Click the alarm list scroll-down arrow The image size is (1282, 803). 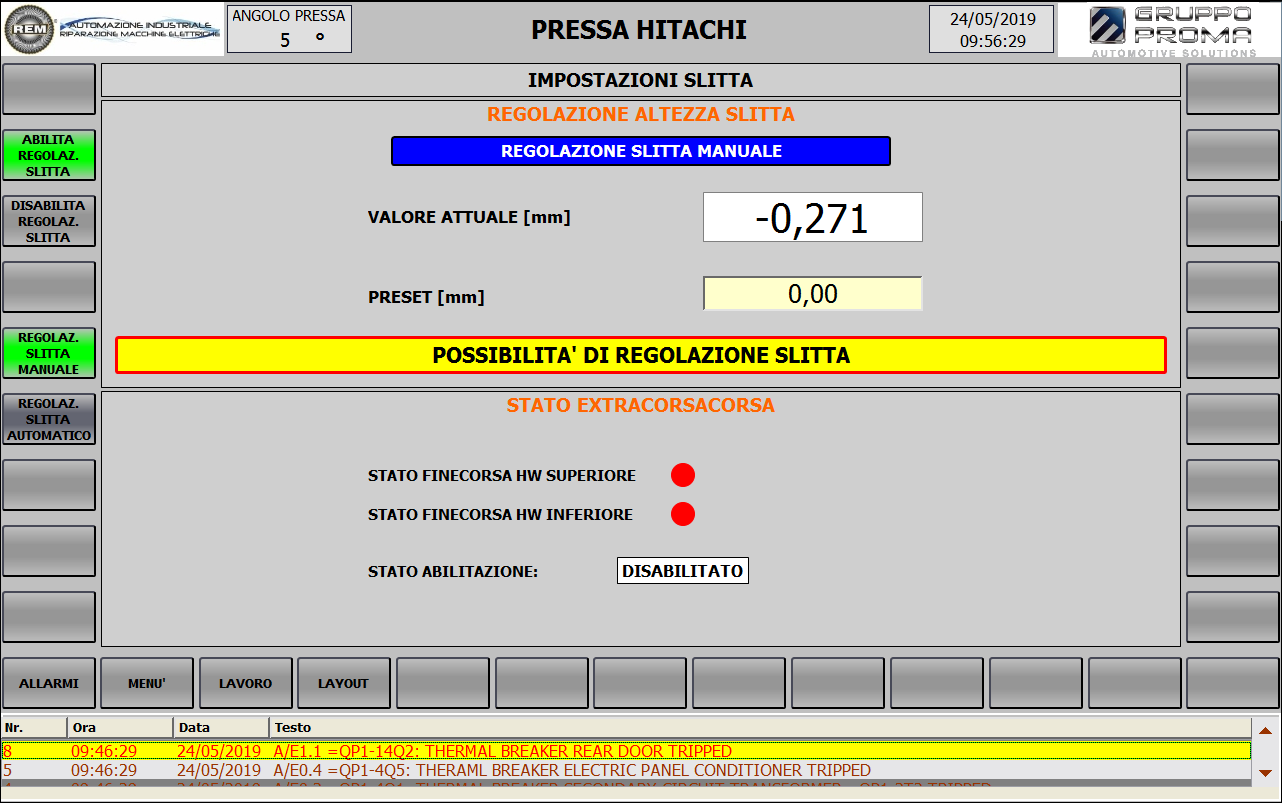1265,772
